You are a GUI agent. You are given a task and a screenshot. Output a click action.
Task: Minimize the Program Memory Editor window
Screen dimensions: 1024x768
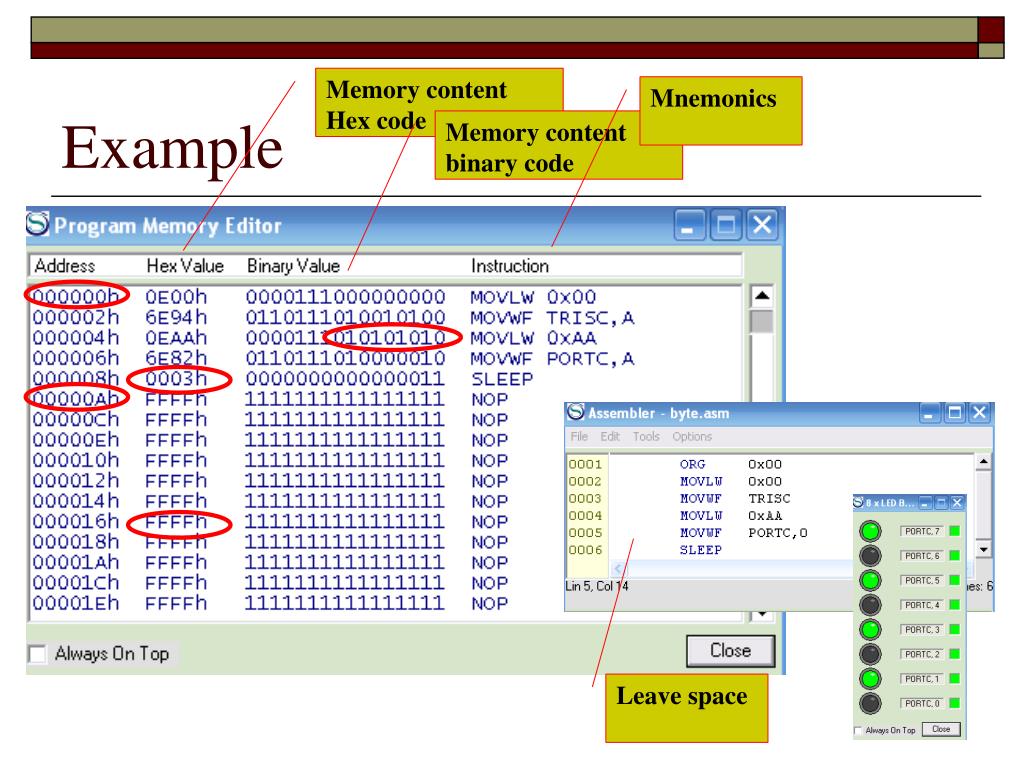[690, 225]
